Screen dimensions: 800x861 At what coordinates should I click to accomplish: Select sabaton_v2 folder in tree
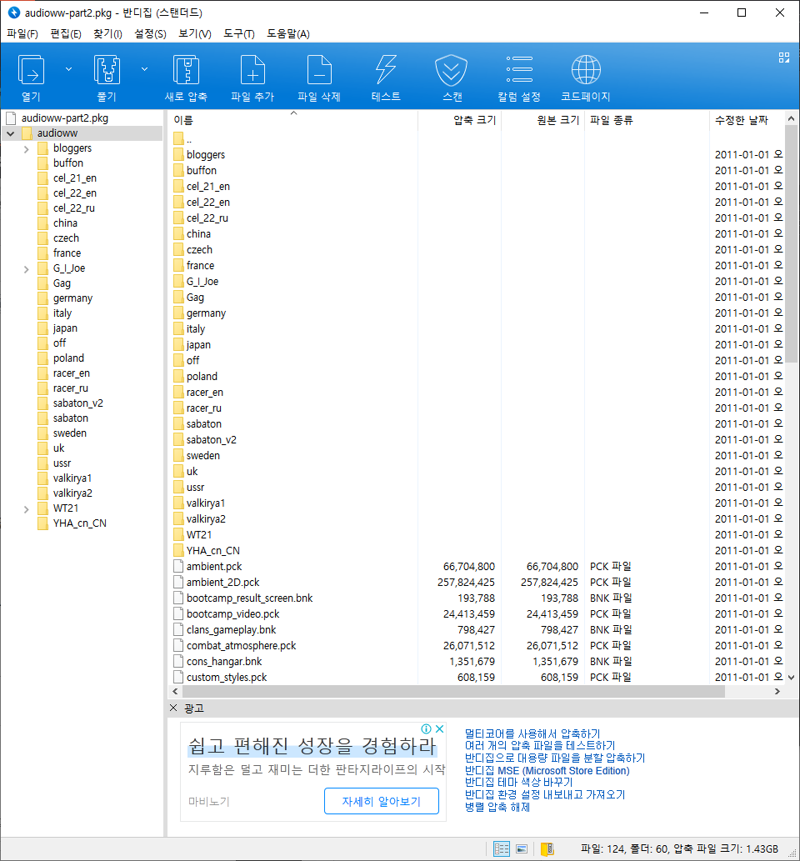[78, 403]
